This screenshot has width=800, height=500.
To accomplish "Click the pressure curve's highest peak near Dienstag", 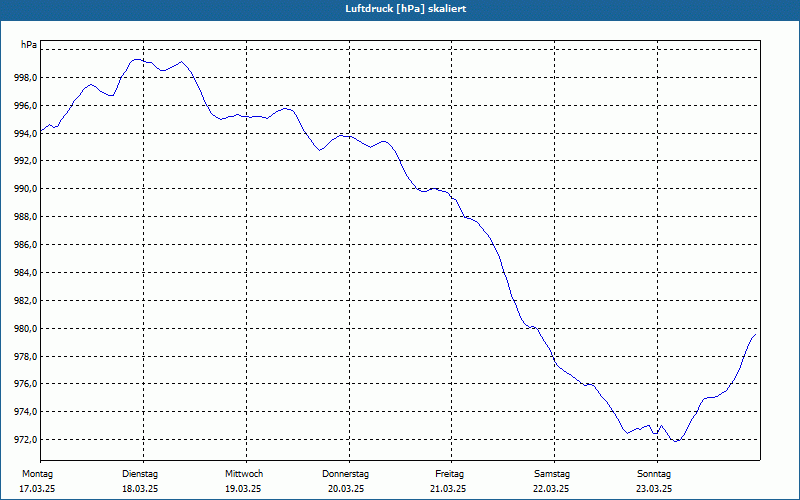I will [136, 60].
